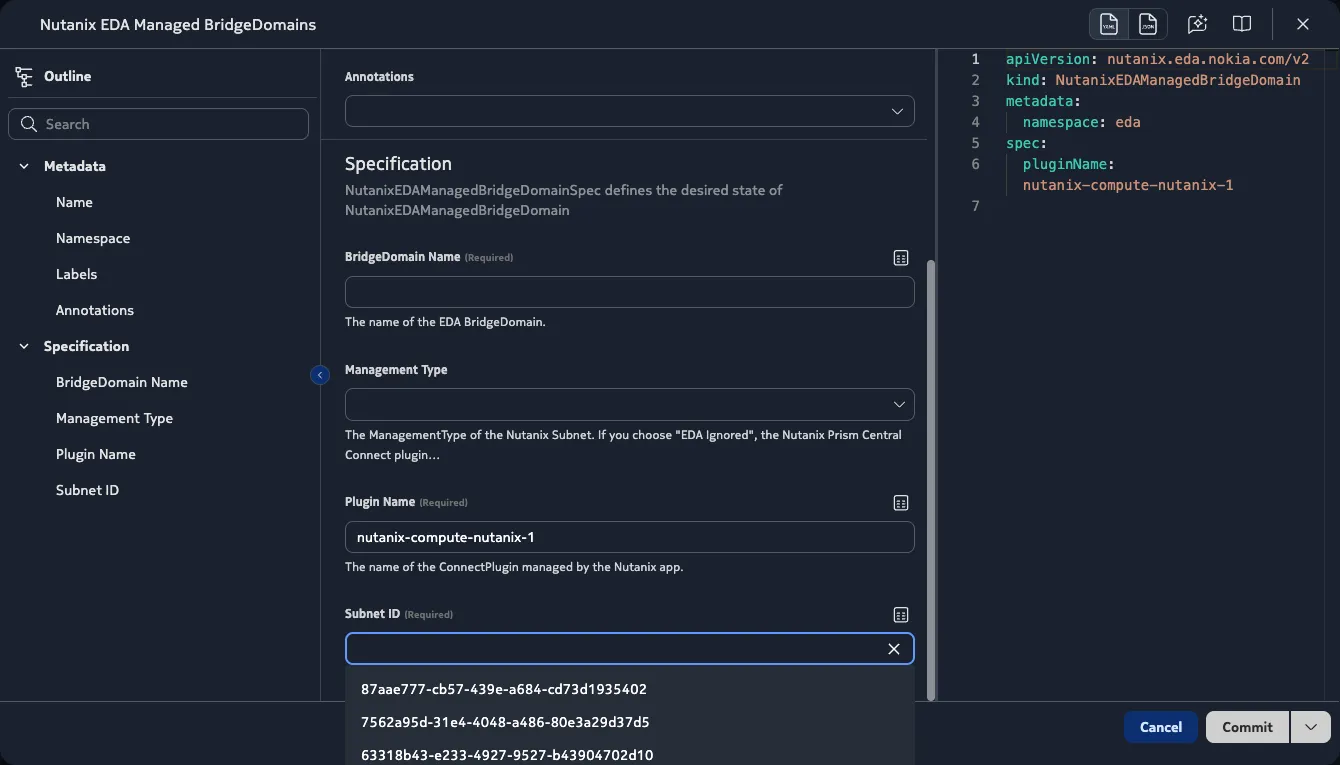The height and width of the screenshot is (765, 1340).
Task: Switch editor view to JSON format
Action: point(1147,24)
